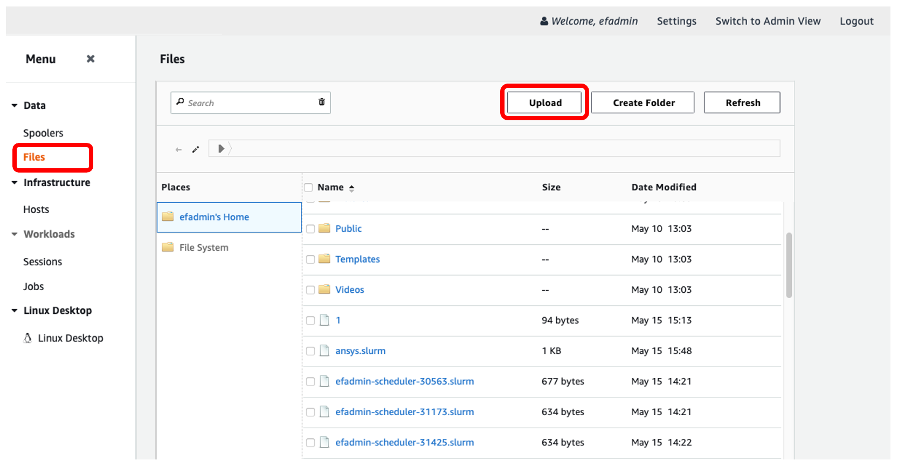Viewport: 899px width, 468px height.
Task: Select the Templates folder checkbox
Action: 310,259
